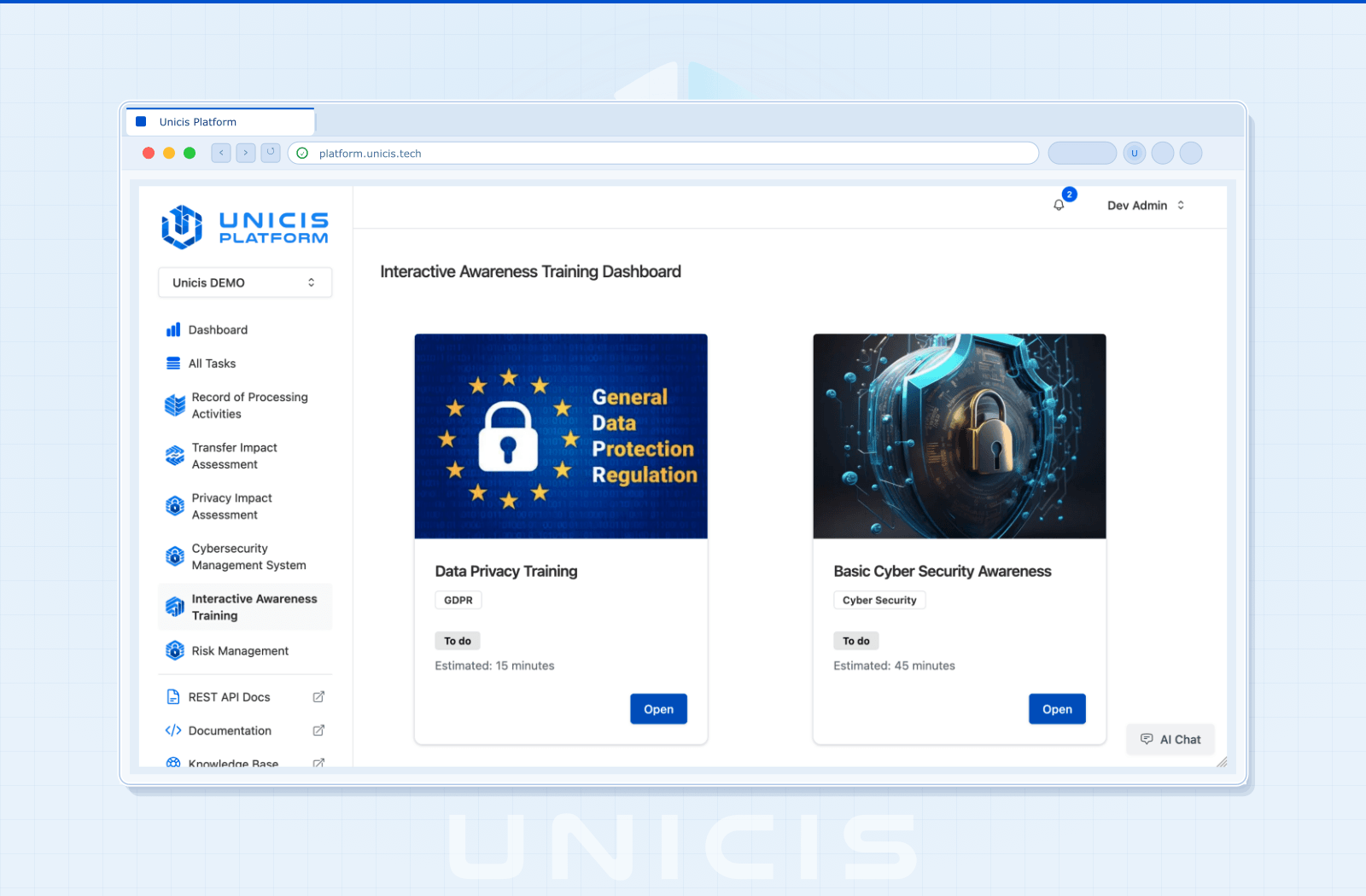This screenshot has width=1366, height=896.
Task: Select Privacy Impact Assessment menu item
Action: point(245,506)
